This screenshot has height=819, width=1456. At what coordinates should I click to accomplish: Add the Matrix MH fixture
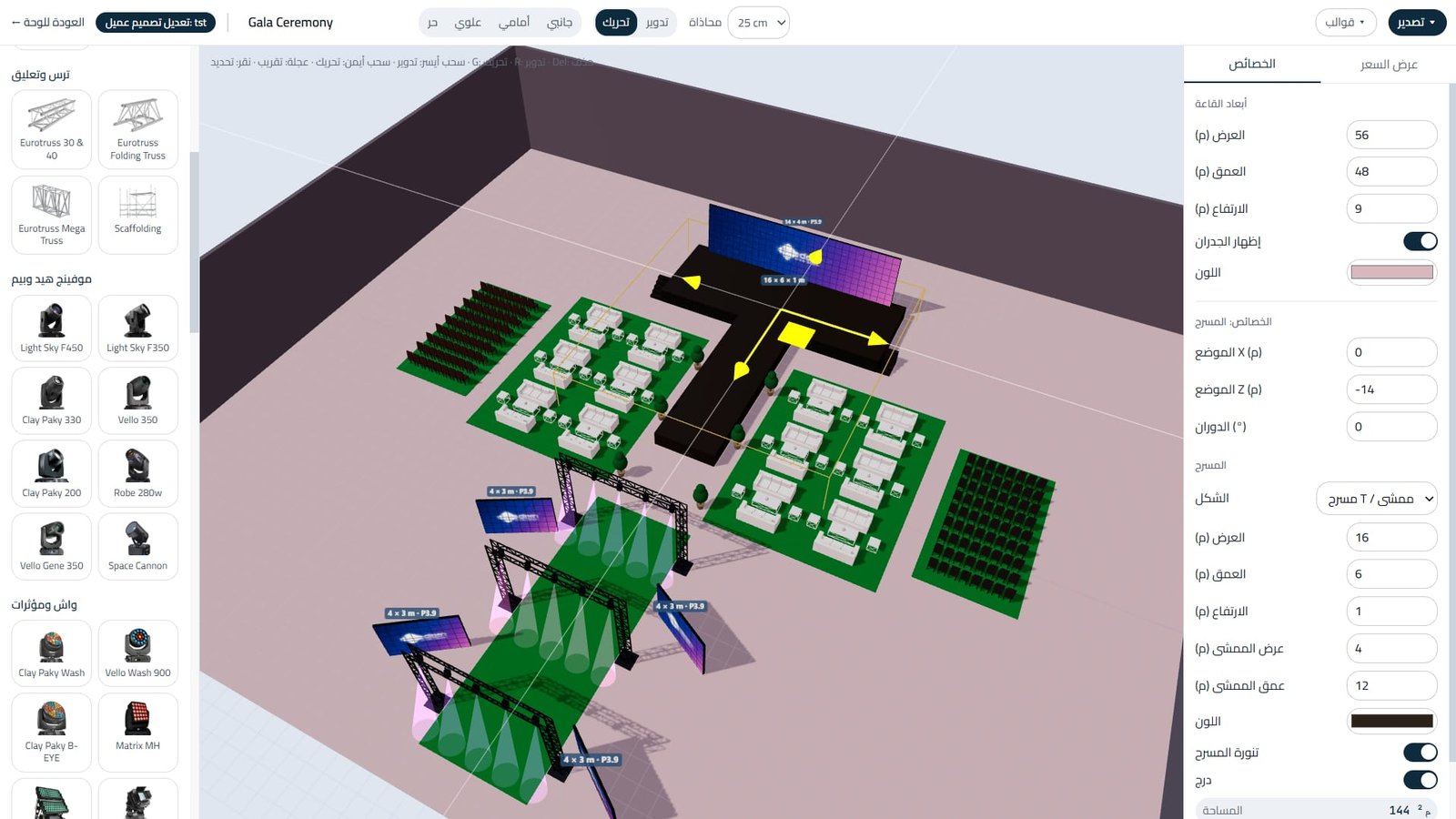coord(138,732)
